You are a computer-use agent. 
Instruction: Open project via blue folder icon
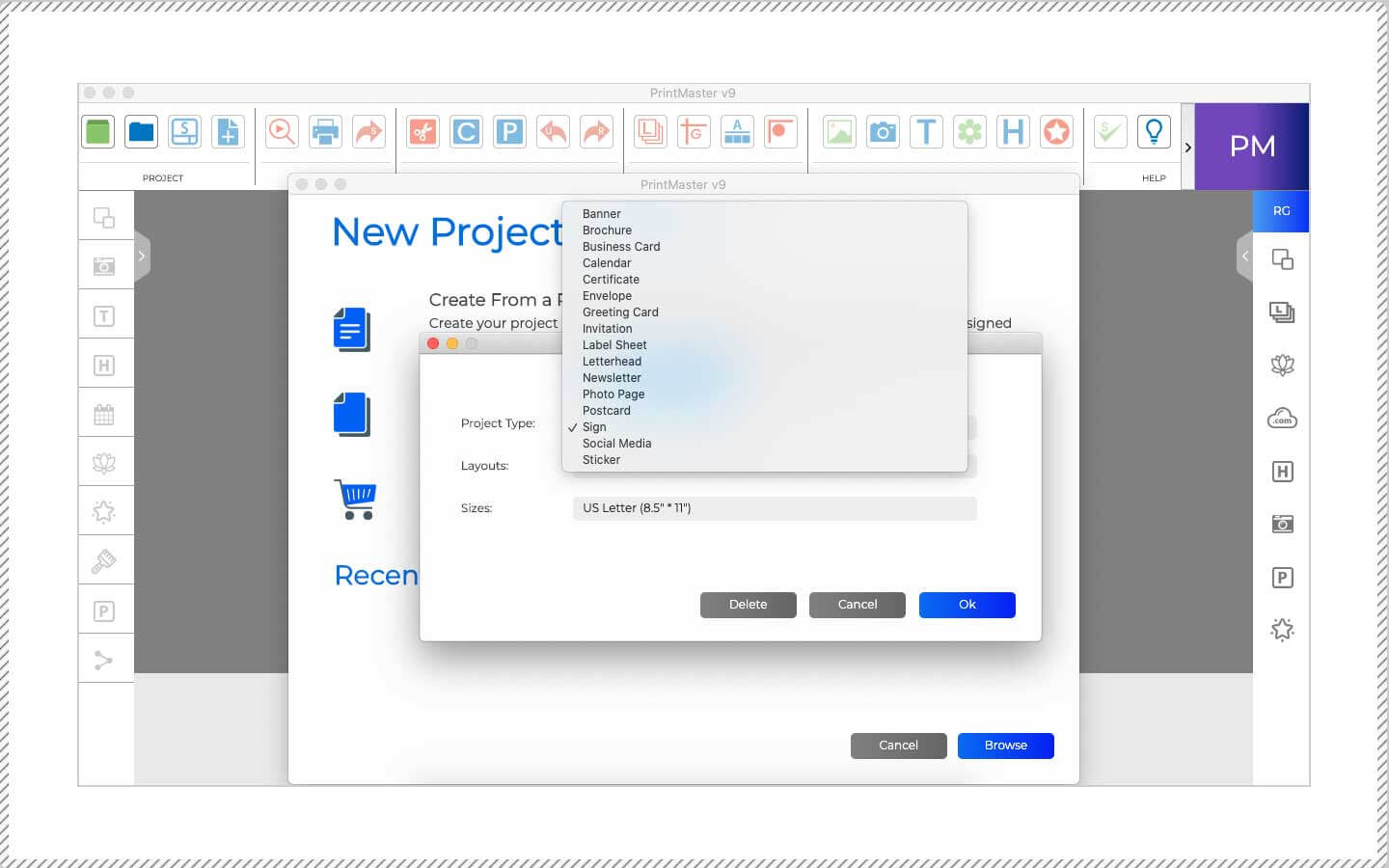pyautogui.click(x=142, y=131)
